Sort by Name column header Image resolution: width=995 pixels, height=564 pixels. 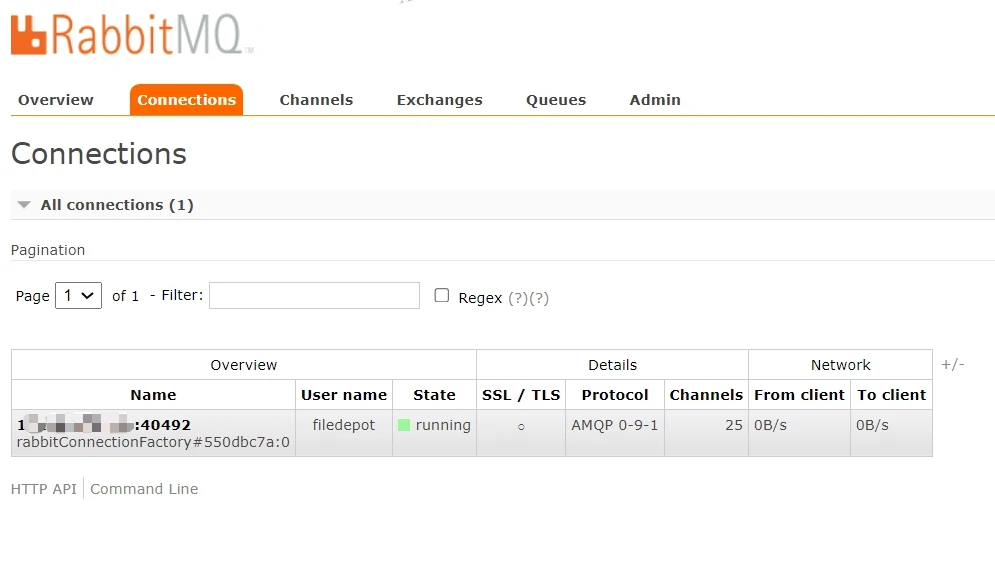click(153, 395)
